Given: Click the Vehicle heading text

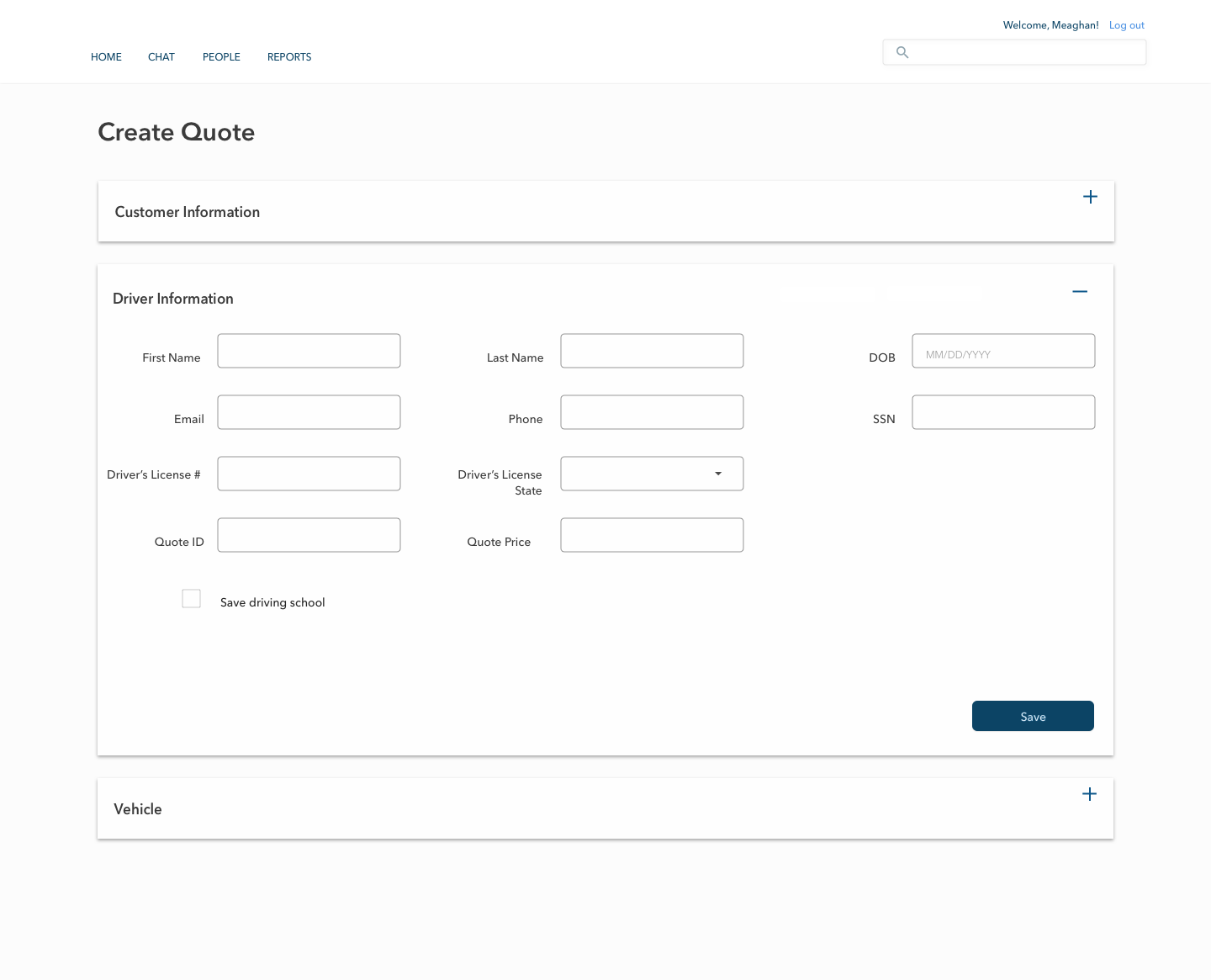Looking at the screenshot, I should (x=138, y=809).
